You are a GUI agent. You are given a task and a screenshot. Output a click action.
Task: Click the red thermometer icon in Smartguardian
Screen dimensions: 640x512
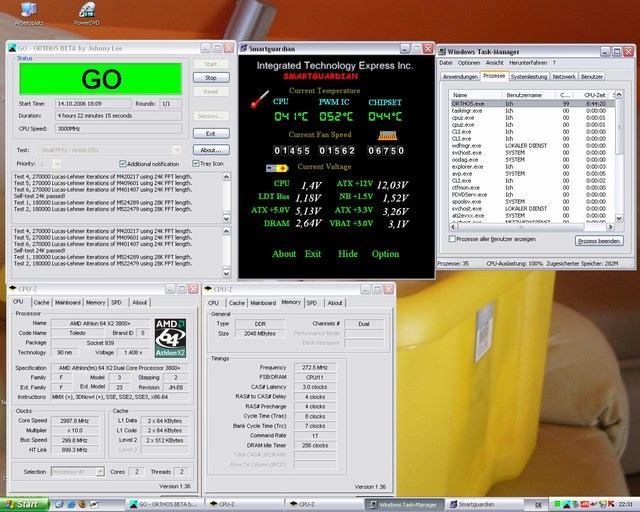click(x=260, y=99)
